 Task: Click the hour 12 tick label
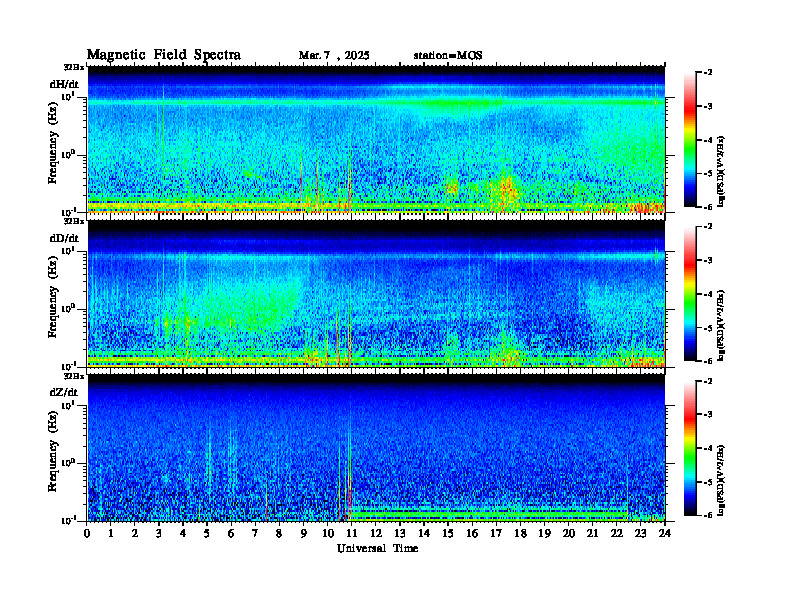click(375, 533)
